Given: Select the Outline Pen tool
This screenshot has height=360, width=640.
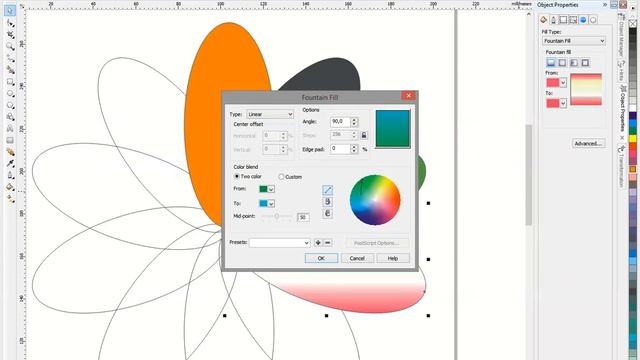Looking at the screenshot, I should (10, 176).
